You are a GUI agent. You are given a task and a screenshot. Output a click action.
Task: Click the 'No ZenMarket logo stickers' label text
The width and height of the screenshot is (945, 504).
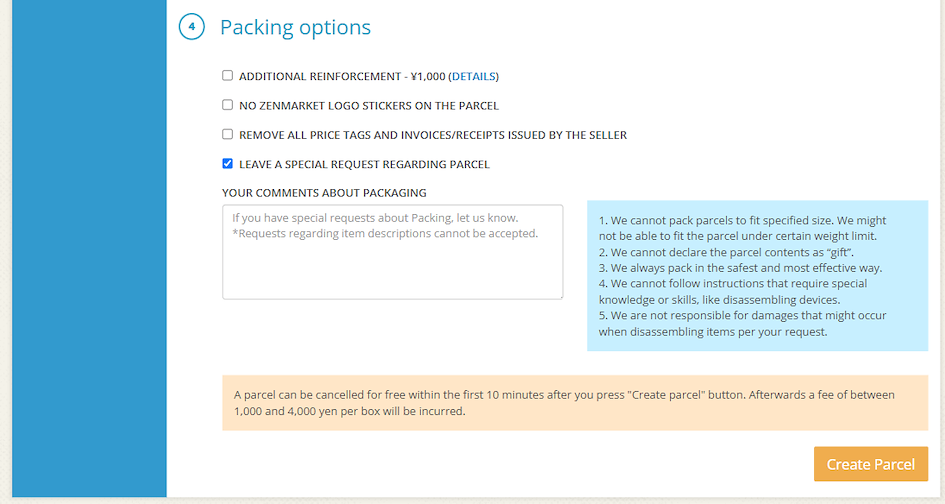click(368, 106)
